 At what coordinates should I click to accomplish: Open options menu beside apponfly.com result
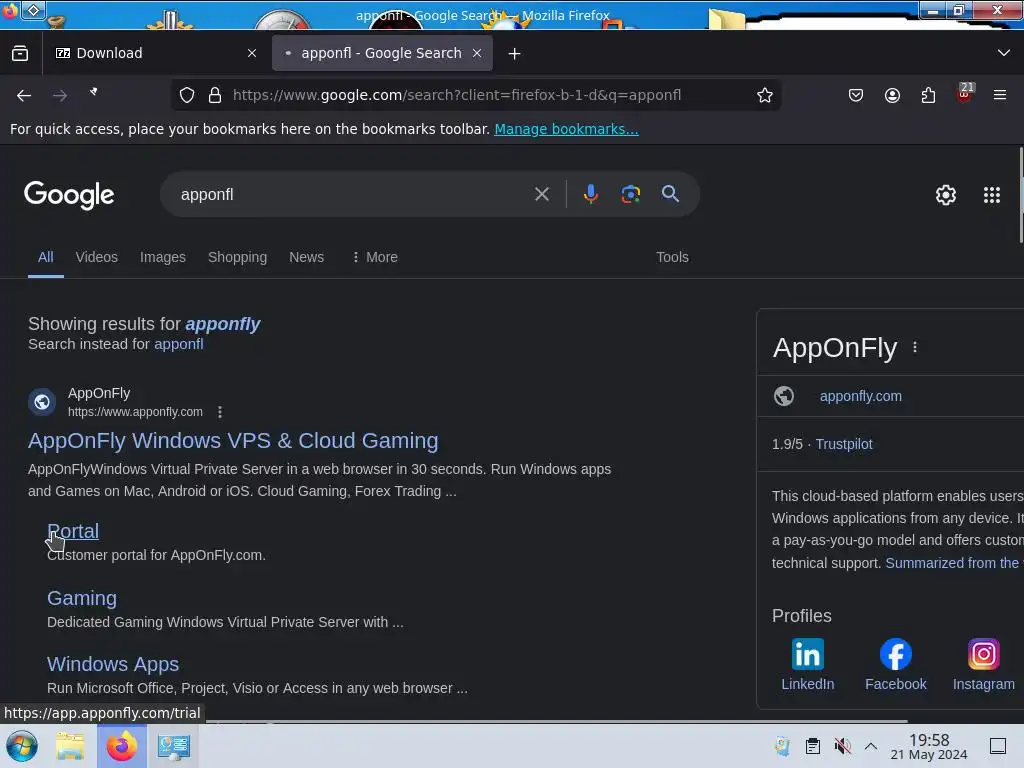point(220,412)
